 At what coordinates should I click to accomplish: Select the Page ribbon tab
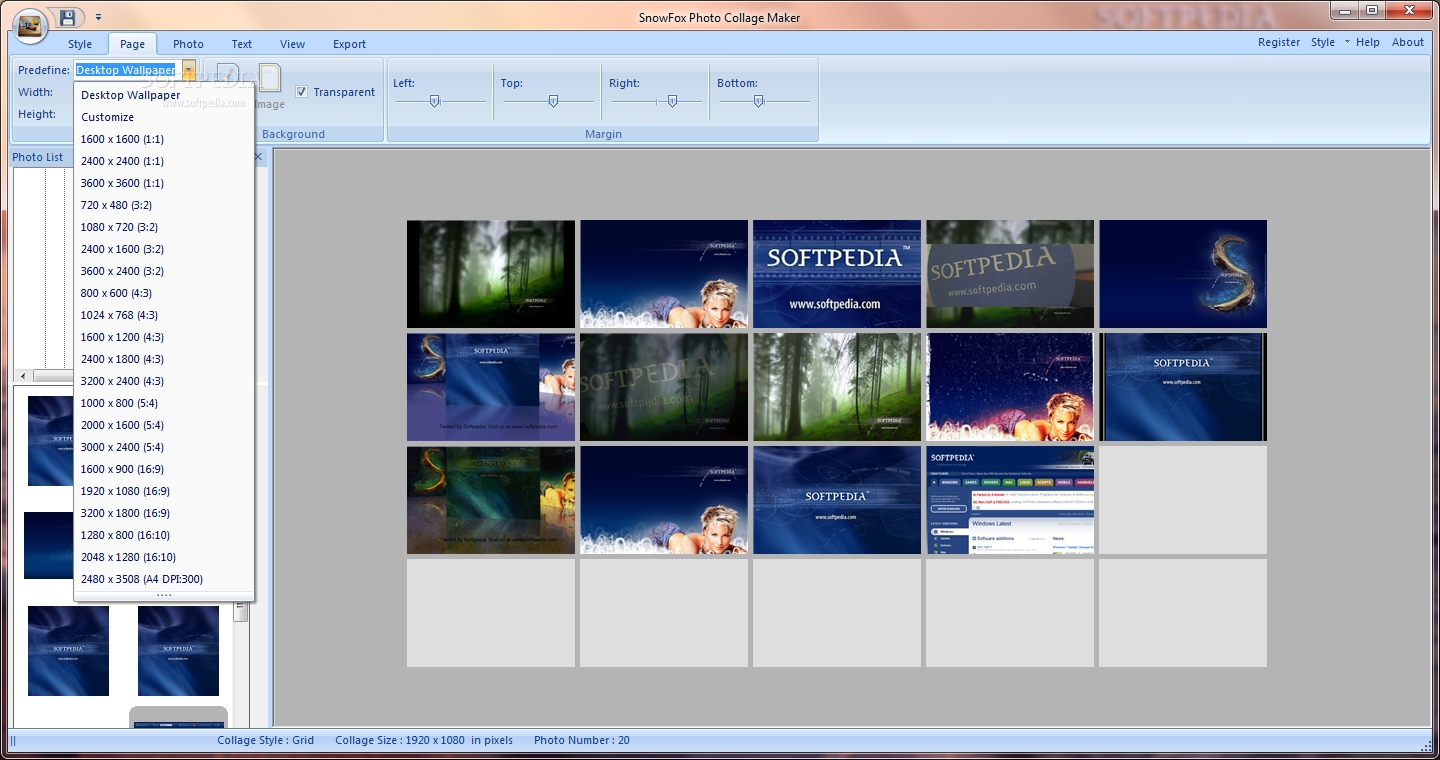coord(132,44)
